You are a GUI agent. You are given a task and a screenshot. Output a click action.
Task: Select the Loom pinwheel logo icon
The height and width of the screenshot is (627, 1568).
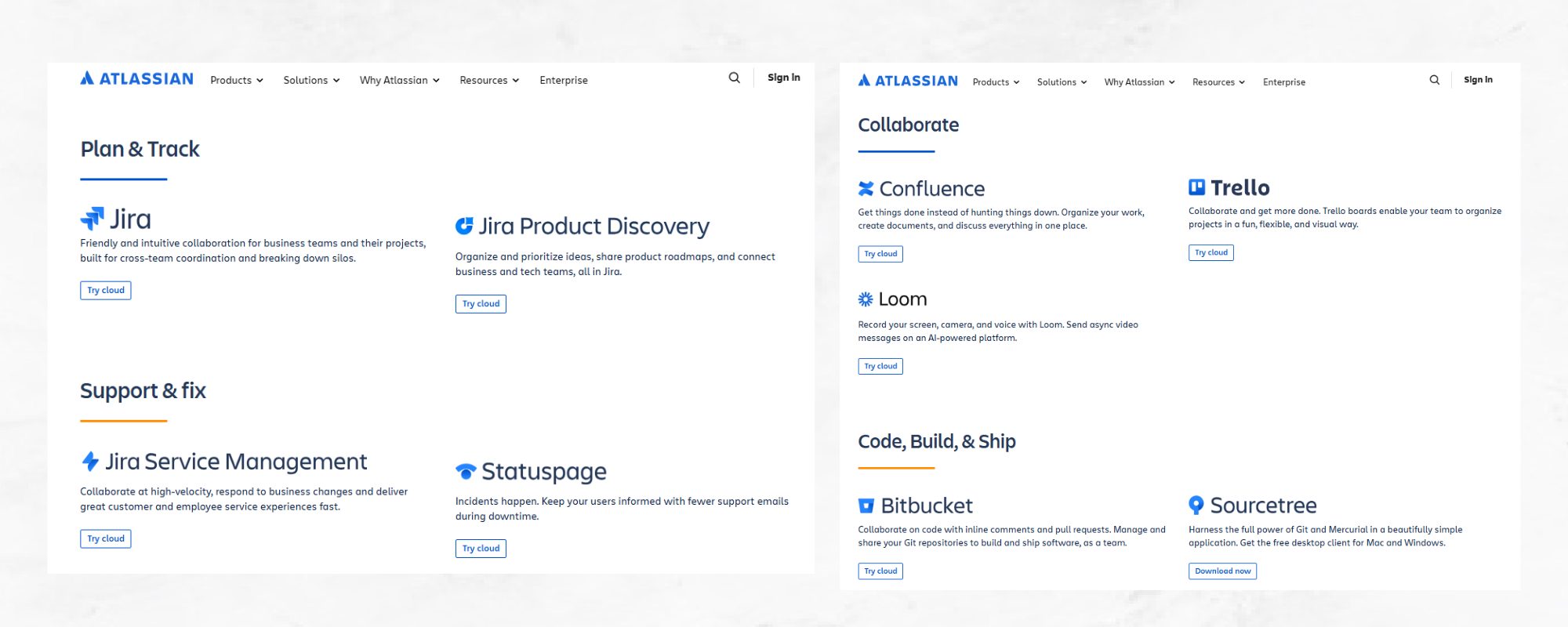point(866,299)
